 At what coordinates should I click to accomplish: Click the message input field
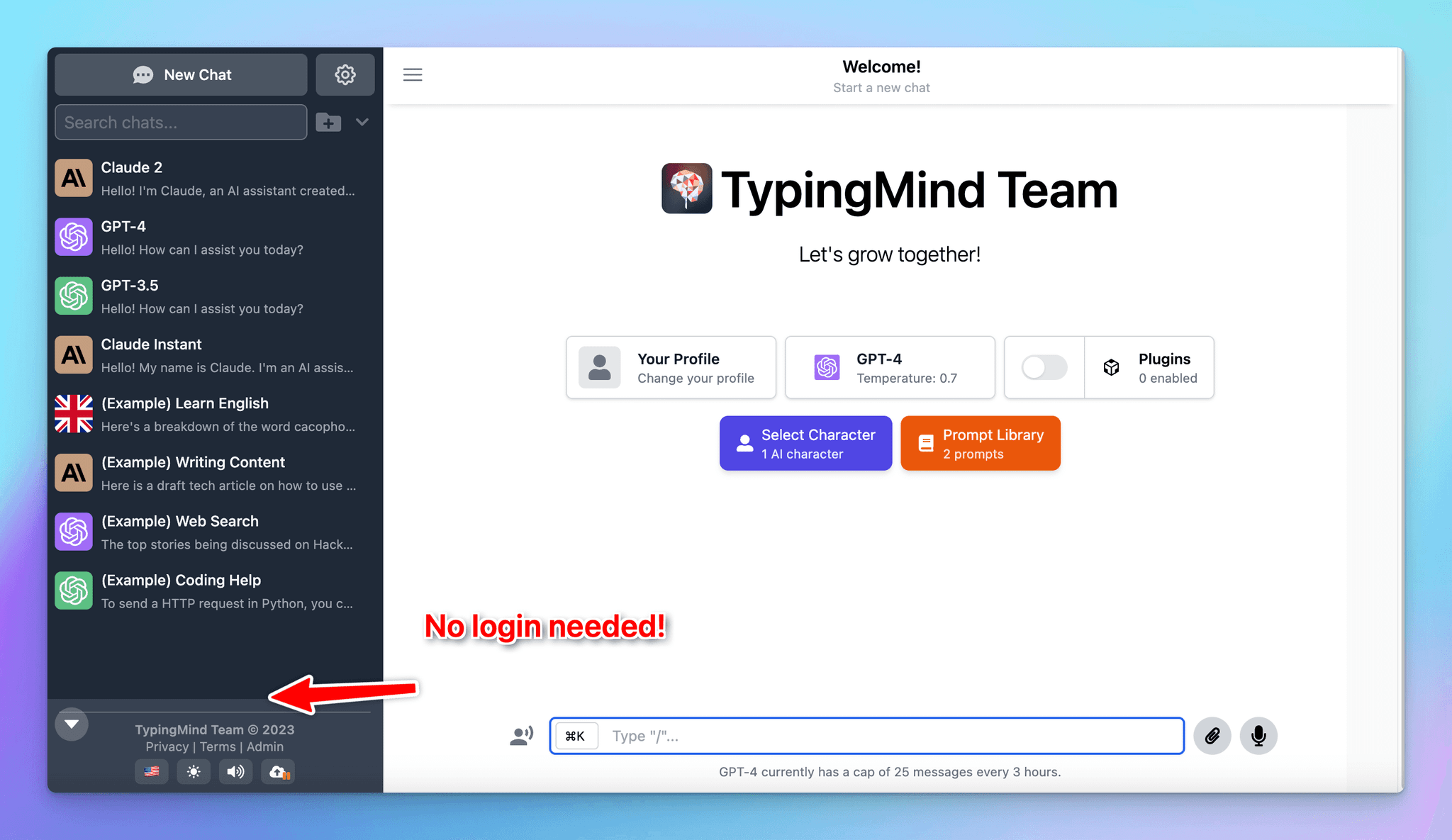866,736
